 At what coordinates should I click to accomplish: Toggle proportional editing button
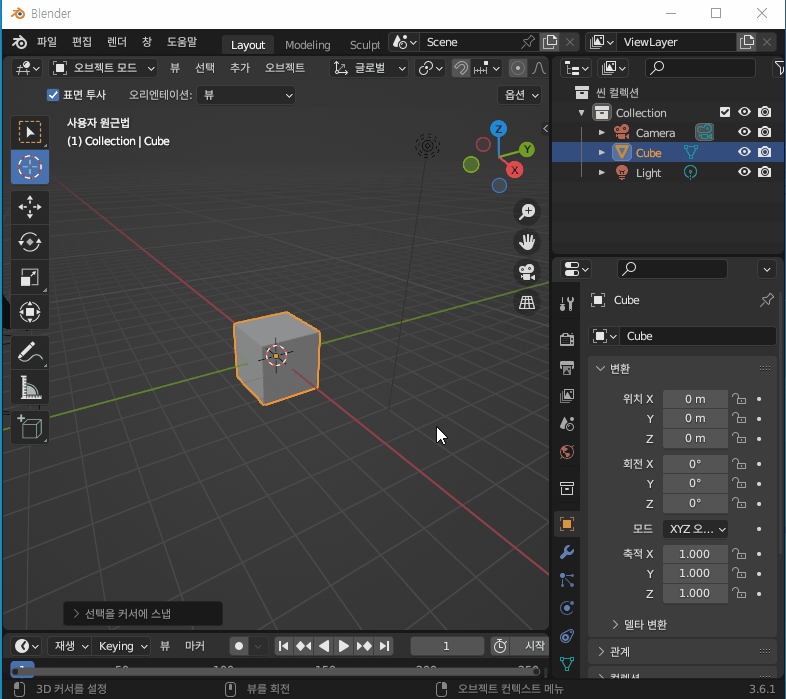click(x=518, y=68)
